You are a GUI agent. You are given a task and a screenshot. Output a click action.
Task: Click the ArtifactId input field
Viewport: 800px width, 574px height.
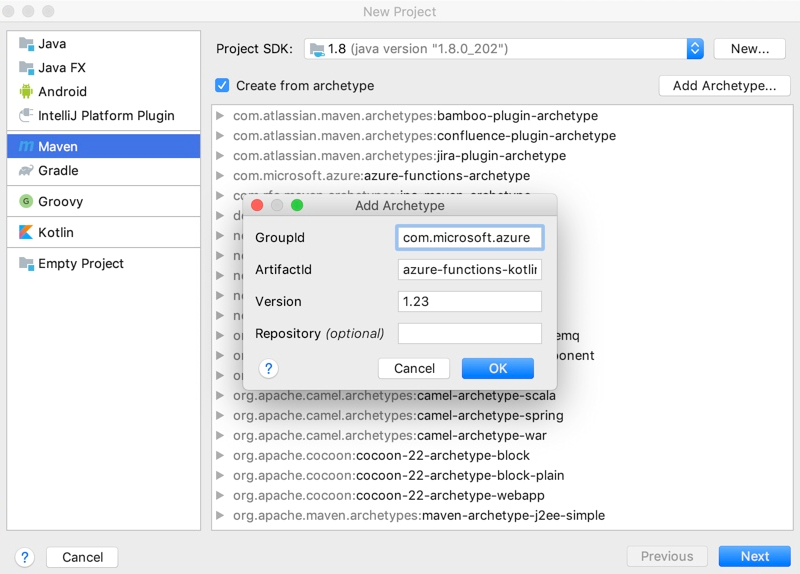(x=469, y=269)
